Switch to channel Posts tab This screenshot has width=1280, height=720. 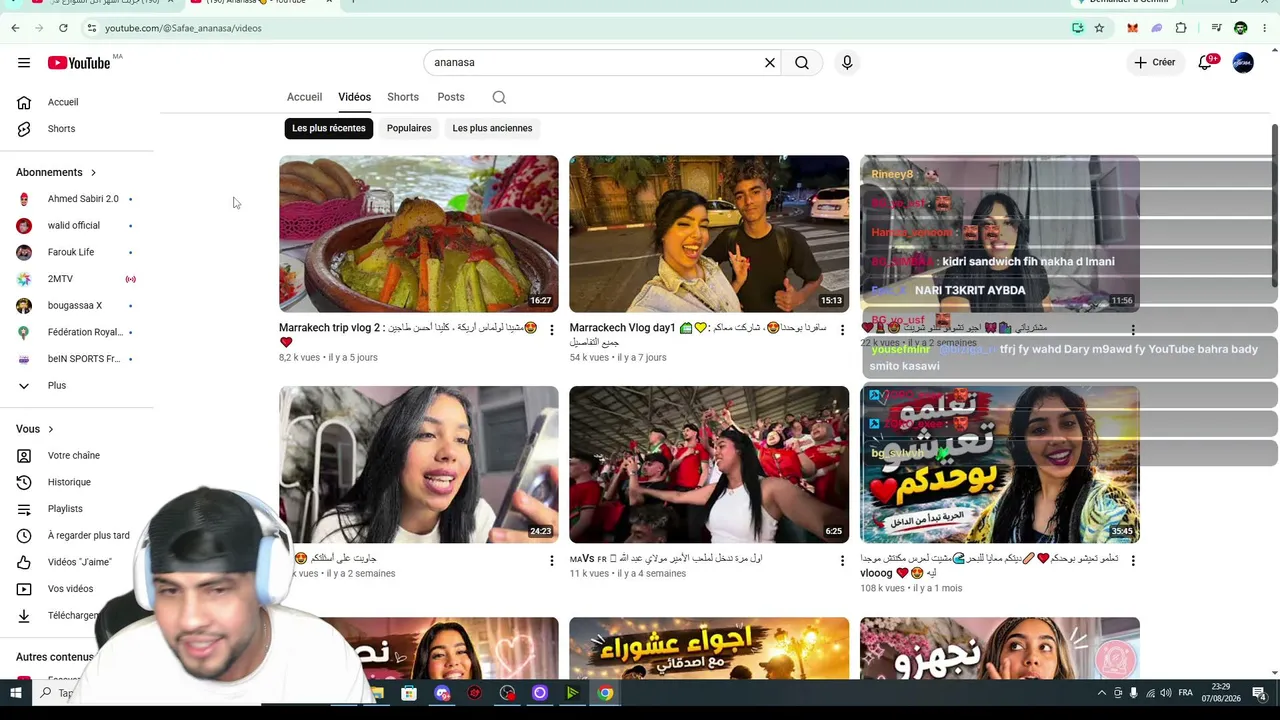point(451,97)
